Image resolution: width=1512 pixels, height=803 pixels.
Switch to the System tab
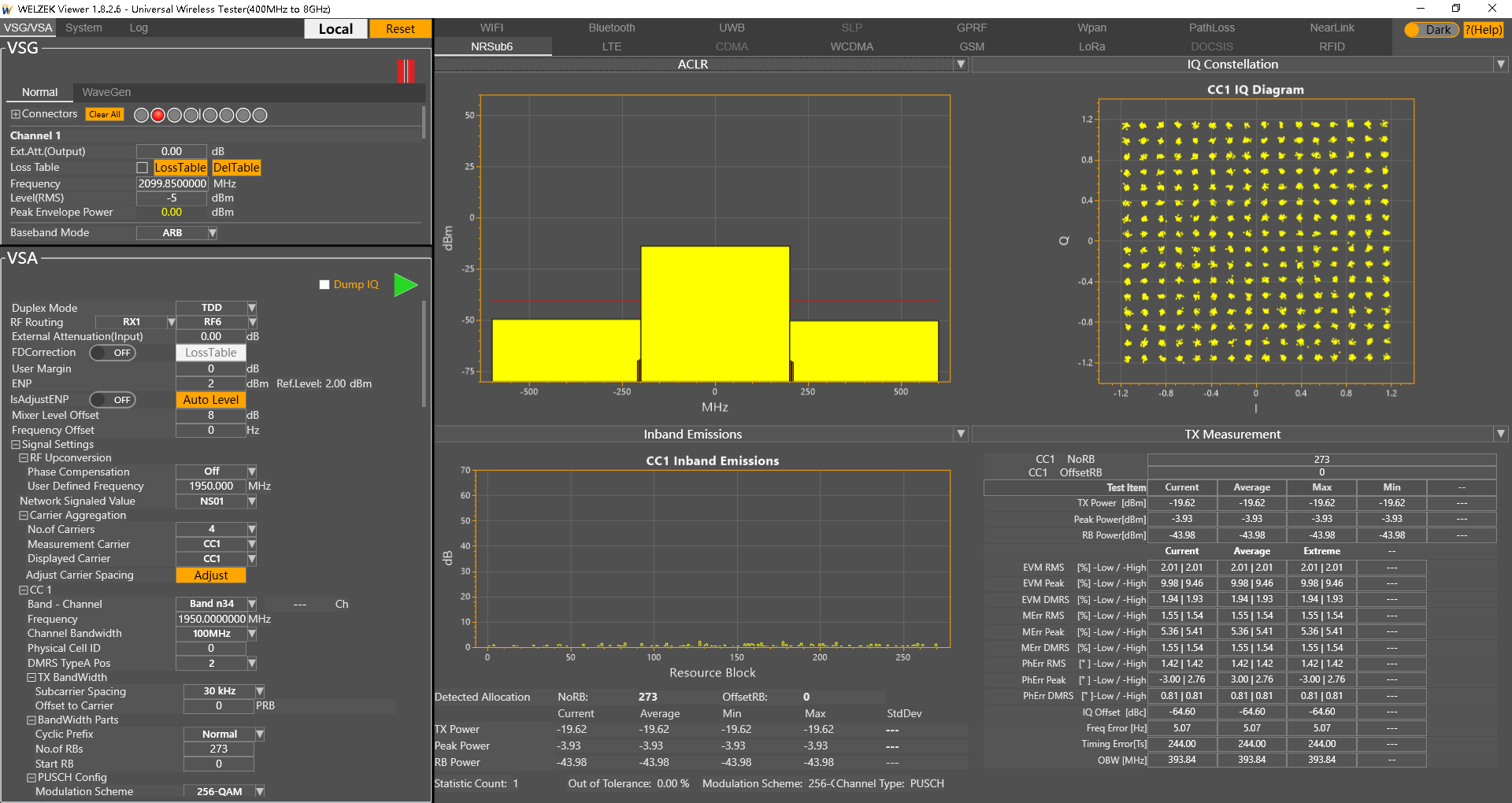coord(83,28)
